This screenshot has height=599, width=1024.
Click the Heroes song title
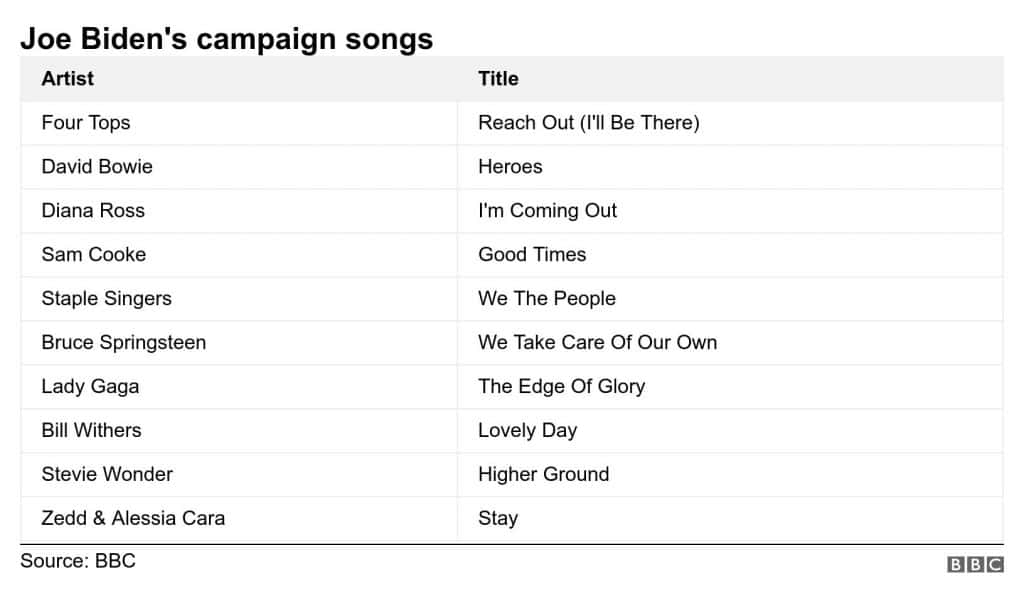coord(510,167)
